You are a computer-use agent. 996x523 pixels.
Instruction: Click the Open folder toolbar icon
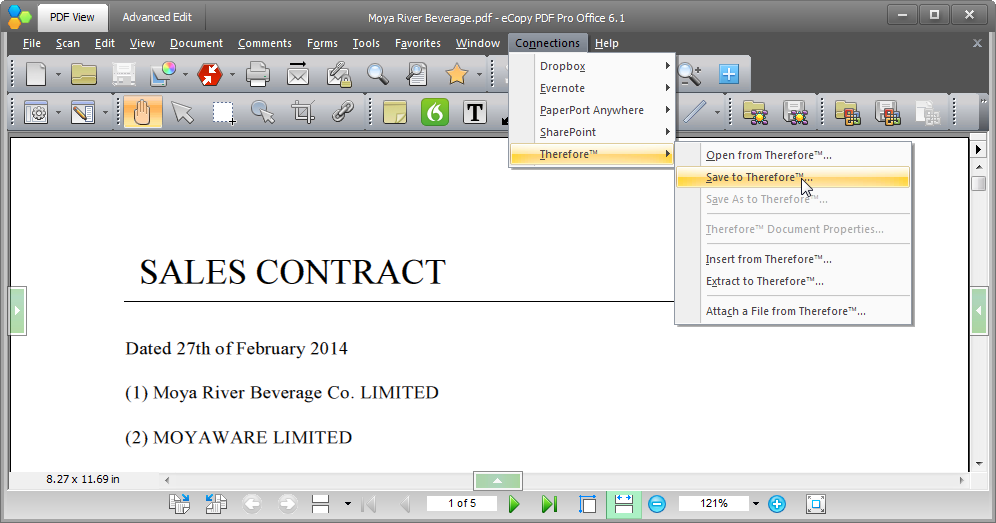point(84,74)
